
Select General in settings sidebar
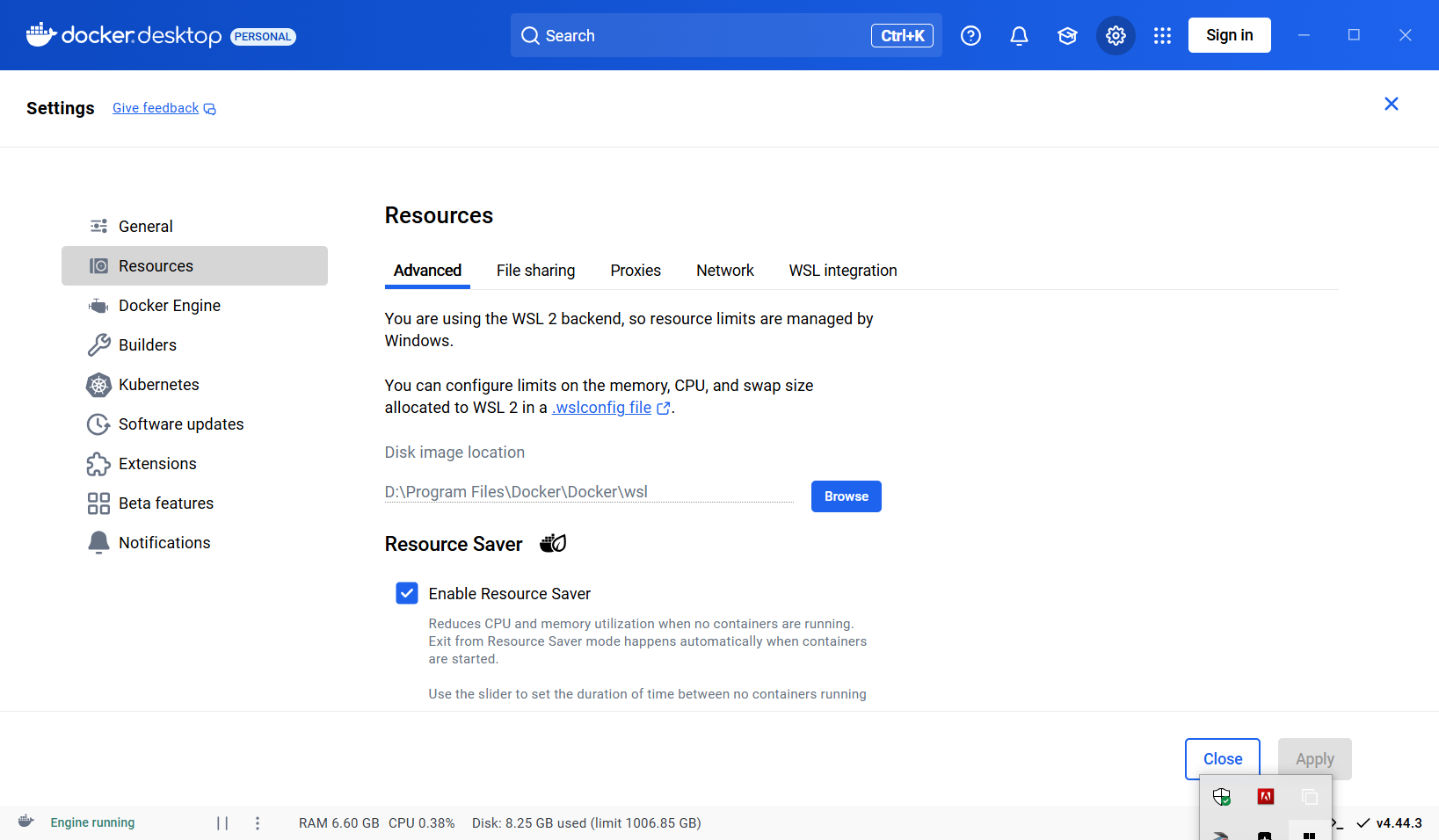point(194,227)
